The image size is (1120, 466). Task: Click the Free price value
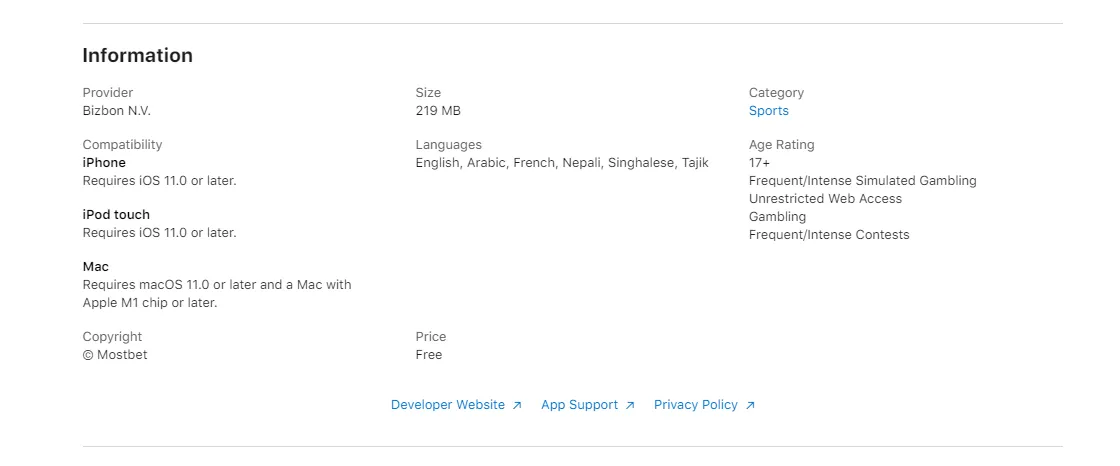tap(429, 355)
